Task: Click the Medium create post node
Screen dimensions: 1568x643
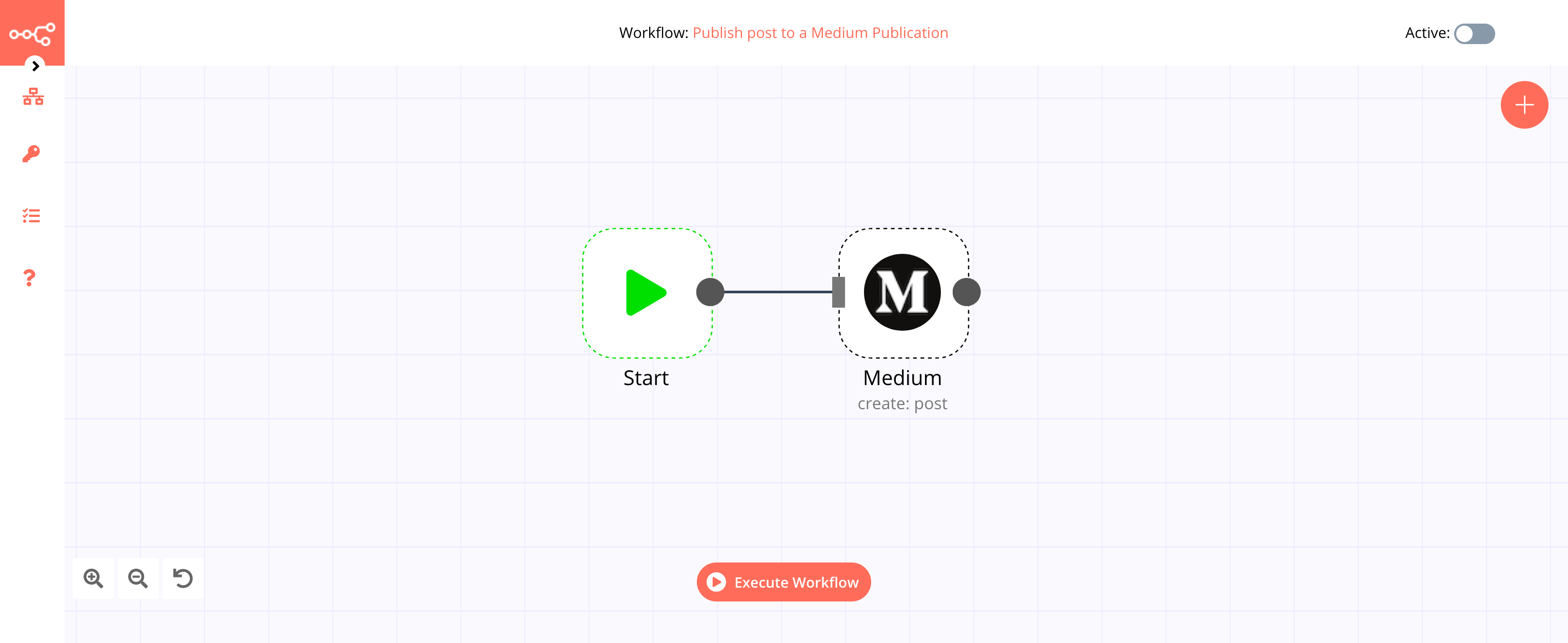Action: (x=901, y=291)
